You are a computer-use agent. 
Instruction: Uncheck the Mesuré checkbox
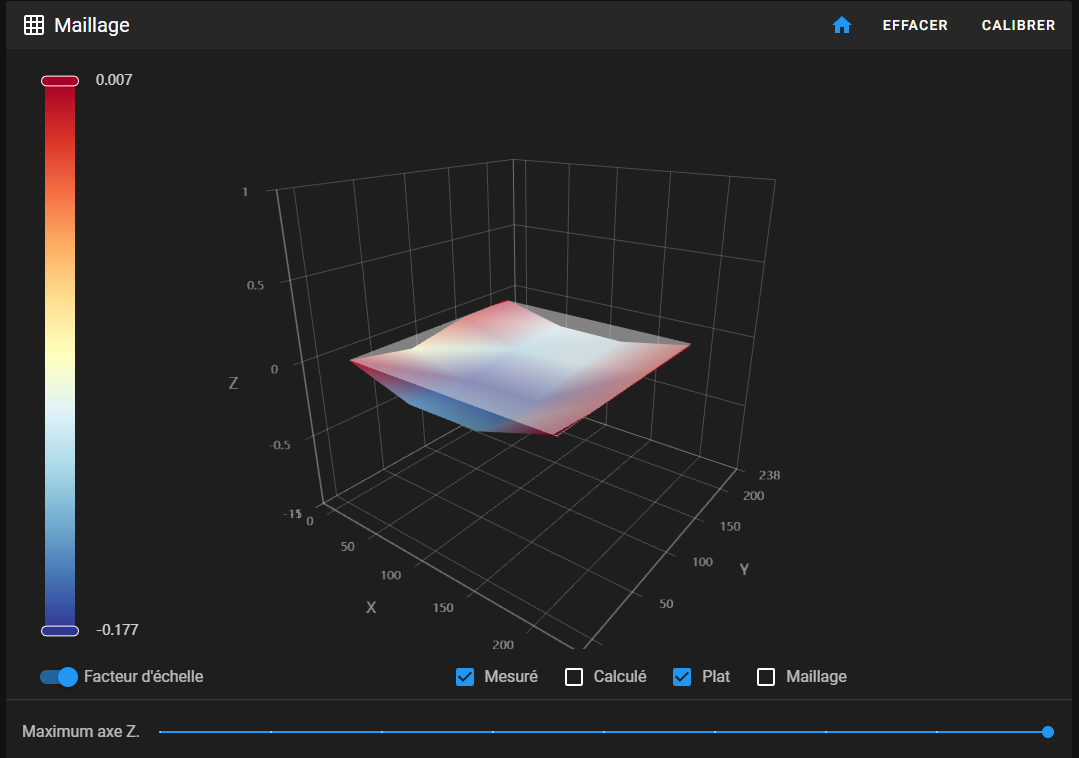(x=465, y=677)
